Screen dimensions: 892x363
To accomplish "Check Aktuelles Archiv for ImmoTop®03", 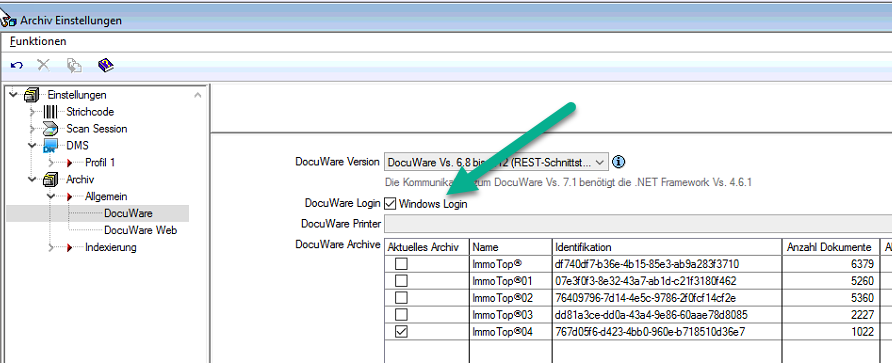I will click(402, 315).
